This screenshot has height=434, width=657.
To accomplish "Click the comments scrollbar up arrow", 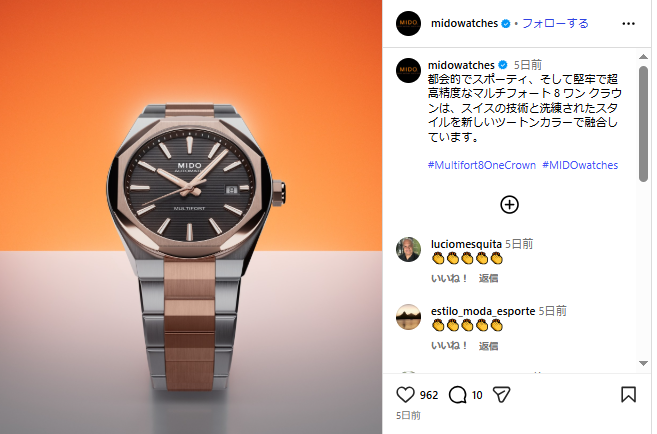I will (643, 57).
